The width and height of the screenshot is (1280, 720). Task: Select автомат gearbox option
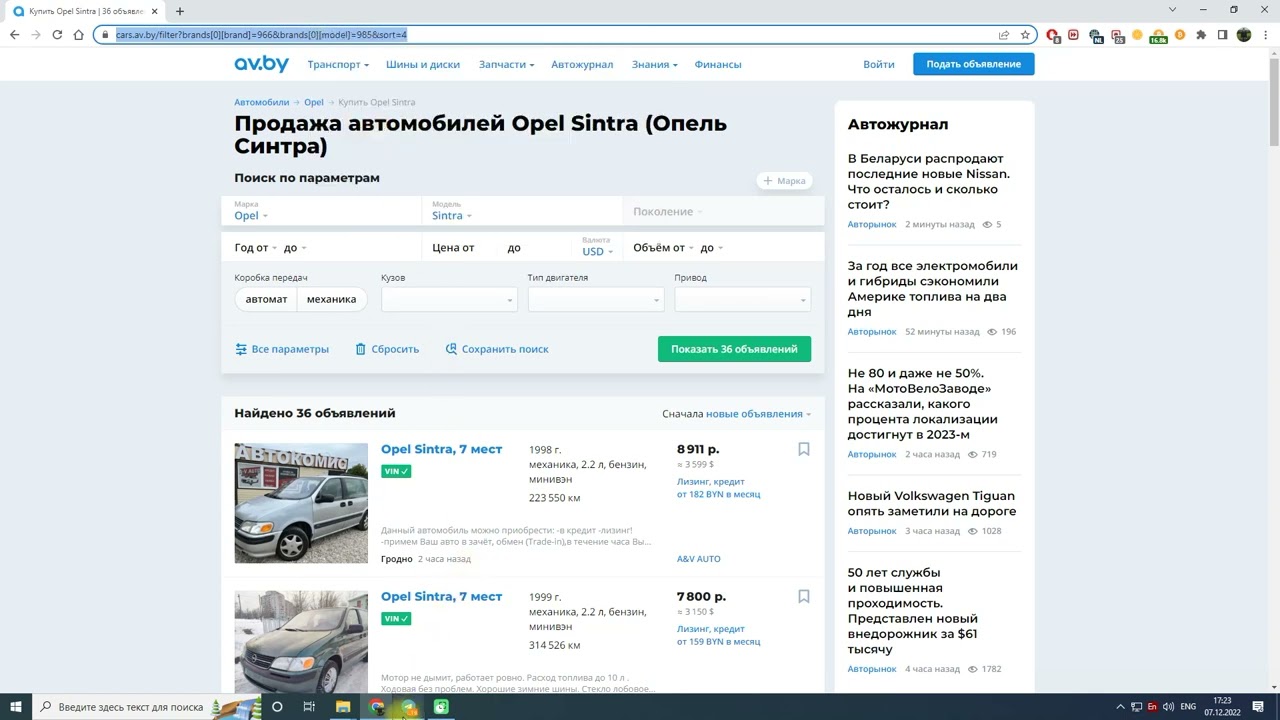[x=266, y=299]
